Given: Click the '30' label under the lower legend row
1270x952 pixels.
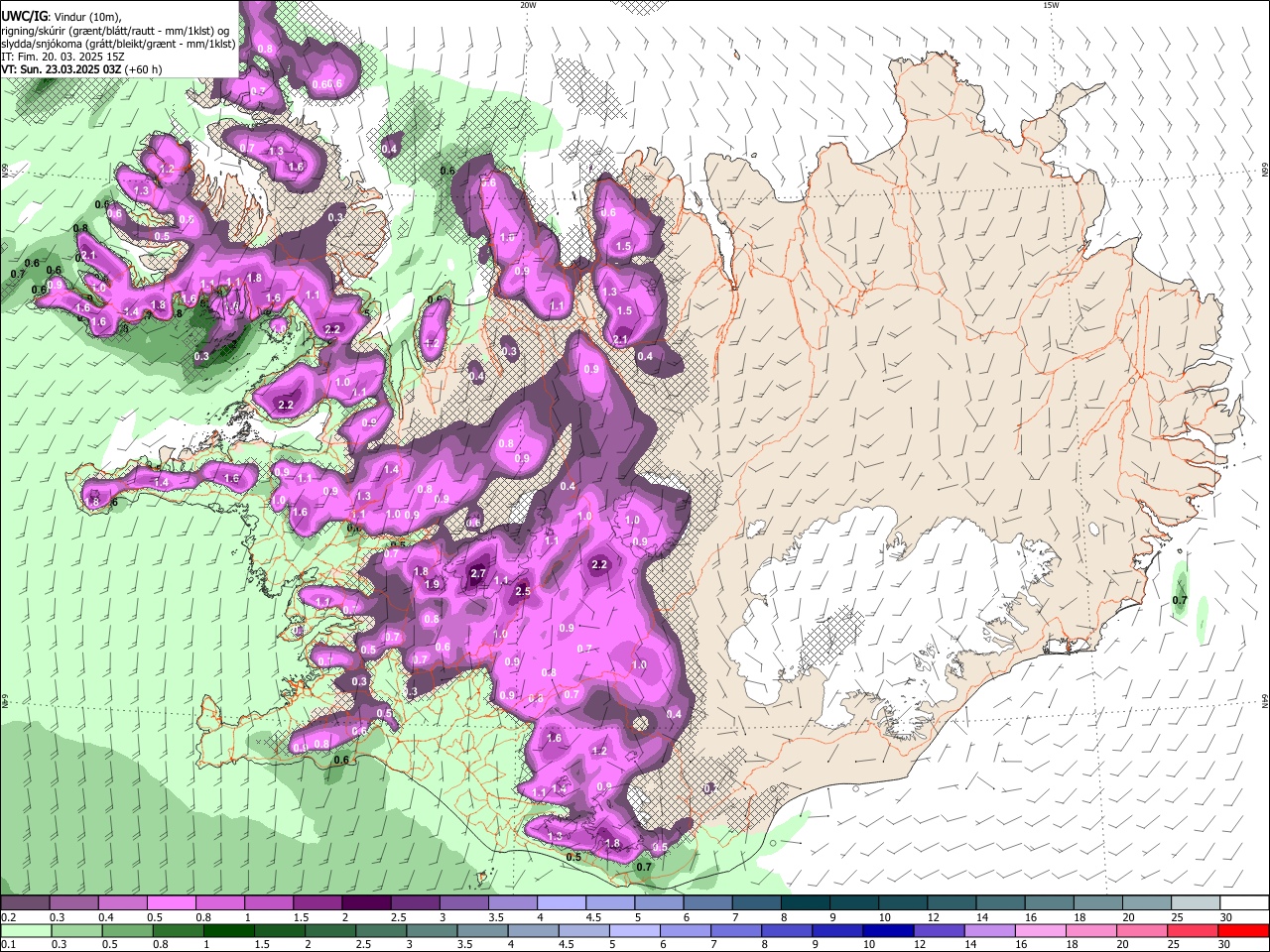Looking at the screenshot, I should tap(1226, 945).
